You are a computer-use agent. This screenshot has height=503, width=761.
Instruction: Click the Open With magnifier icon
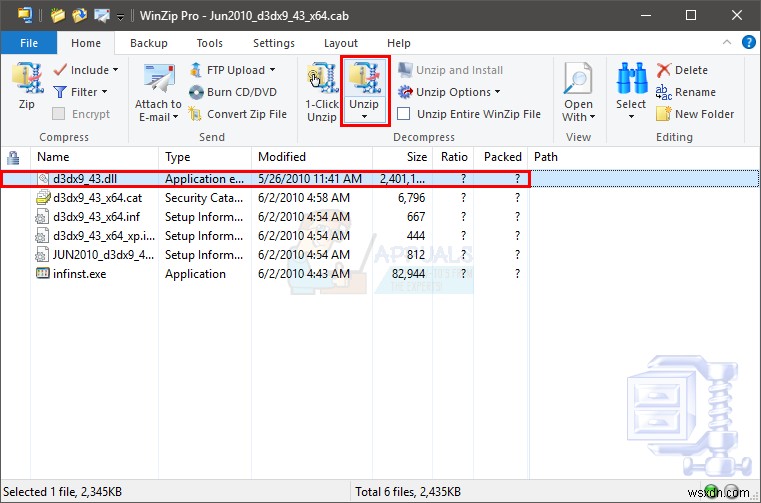click(578, 79)
